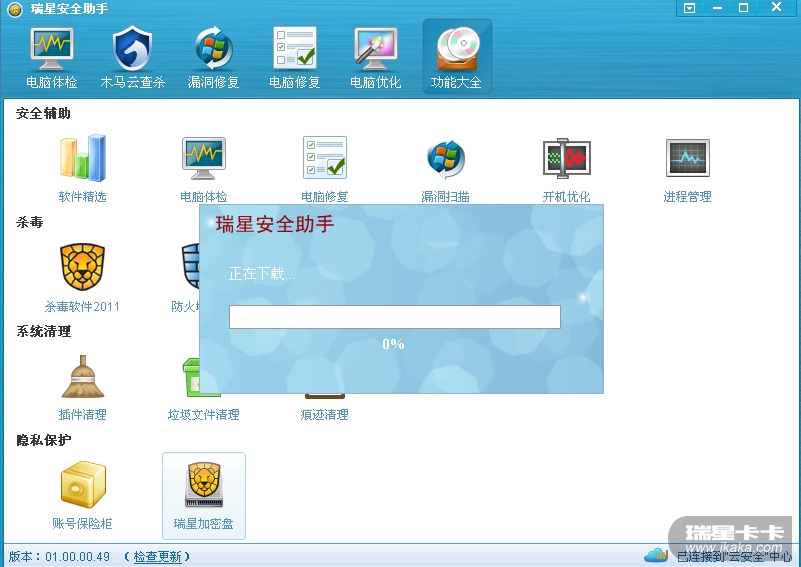Click the 系统清理 section heading
This screenshot has width=801, height=567.
(43, 332)
